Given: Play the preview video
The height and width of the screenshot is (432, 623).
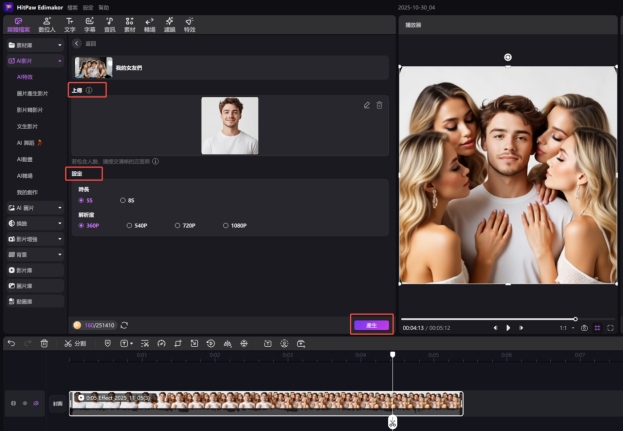Looking at the screenshot, I should point(508,327).
